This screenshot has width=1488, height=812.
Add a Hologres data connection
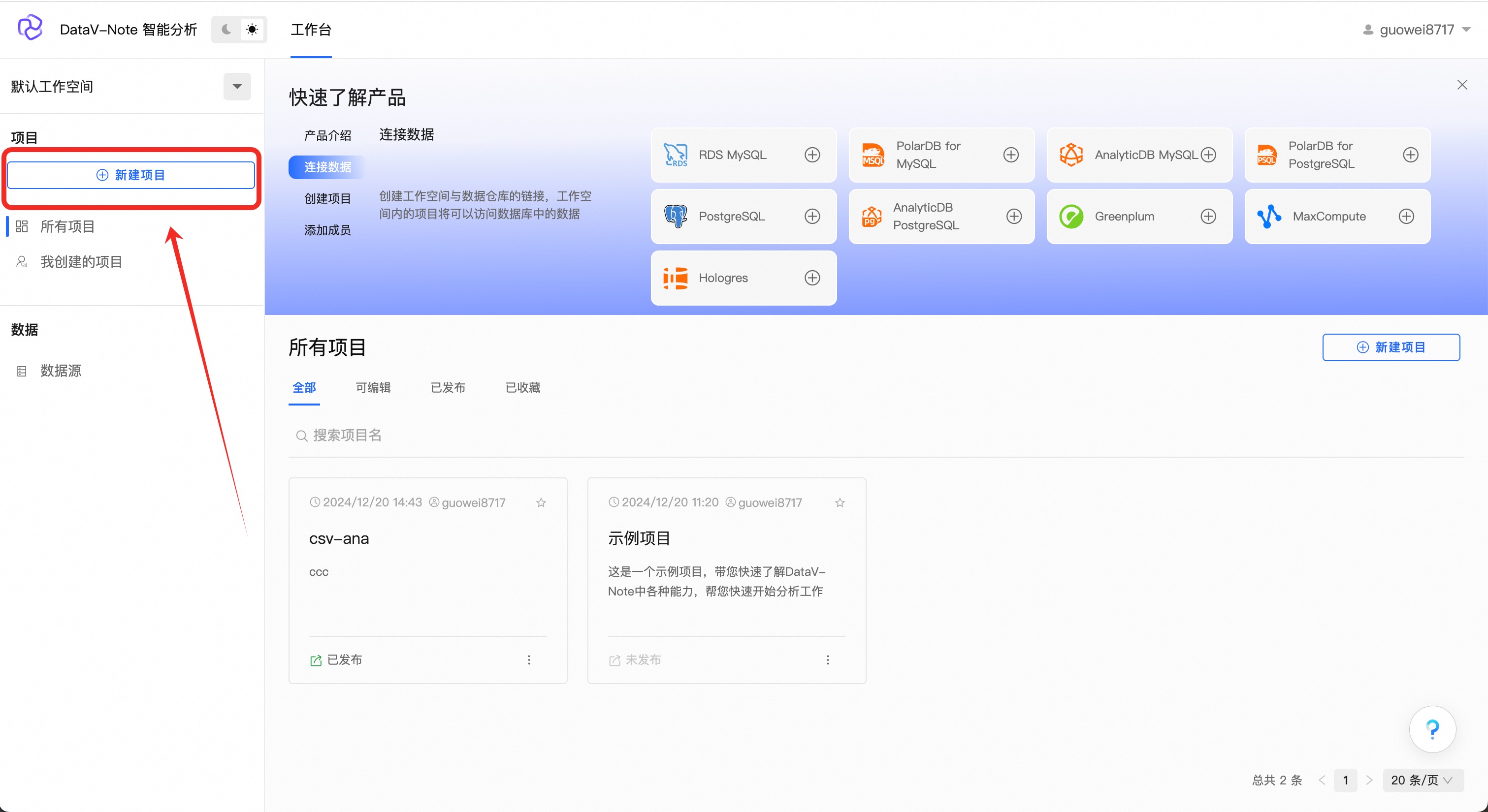coord(812,278)
